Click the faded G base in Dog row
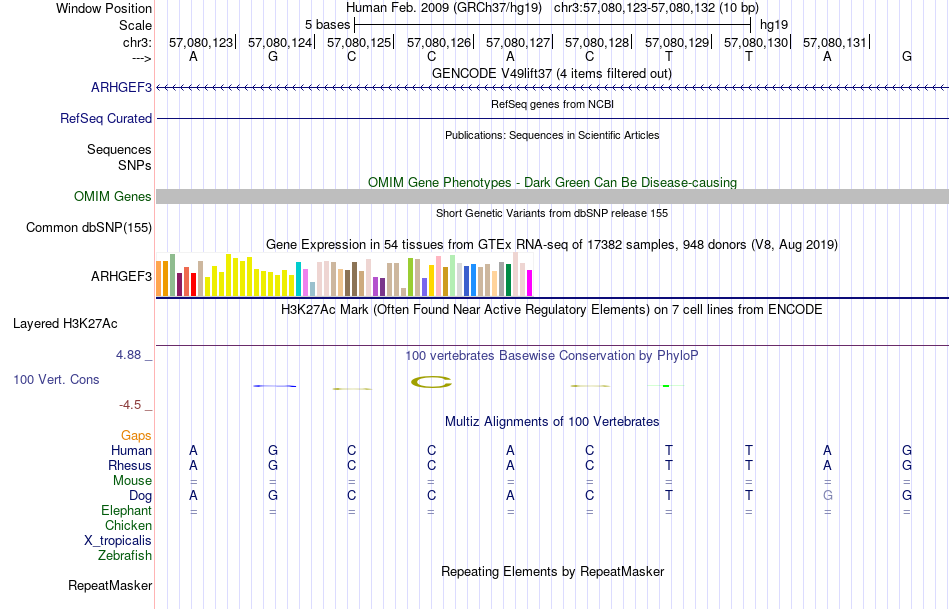950x609 pixels. pos(828,495)
